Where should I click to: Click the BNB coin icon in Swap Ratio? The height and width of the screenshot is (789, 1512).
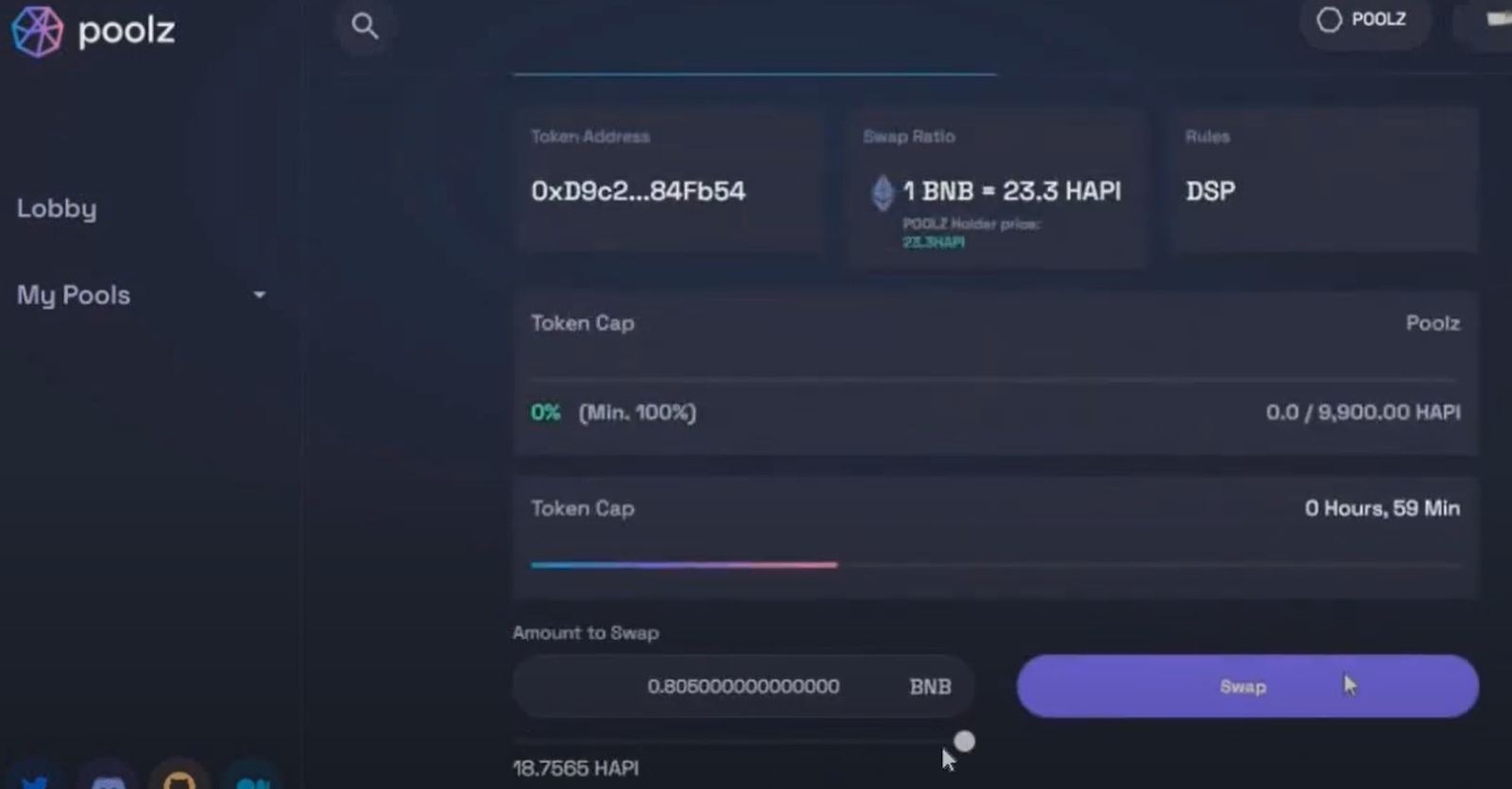[x=882, y=193]
